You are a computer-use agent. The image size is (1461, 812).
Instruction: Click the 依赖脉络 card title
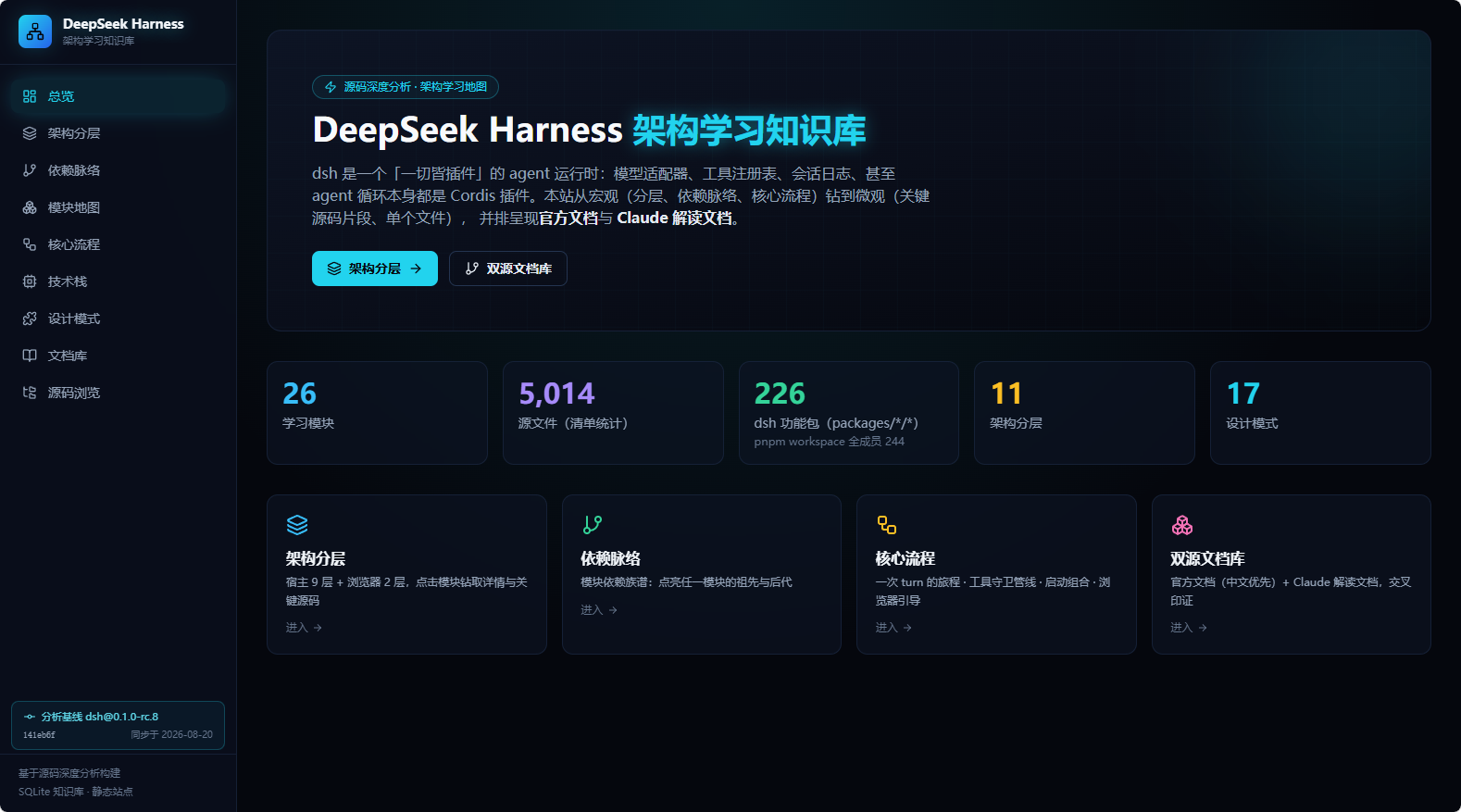pos(611,558)
